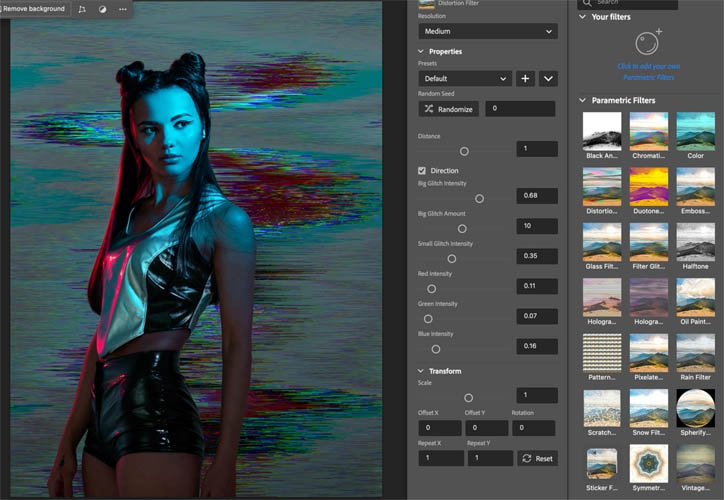
Task: Collapse the Transform section
Action: click(421, 371)
